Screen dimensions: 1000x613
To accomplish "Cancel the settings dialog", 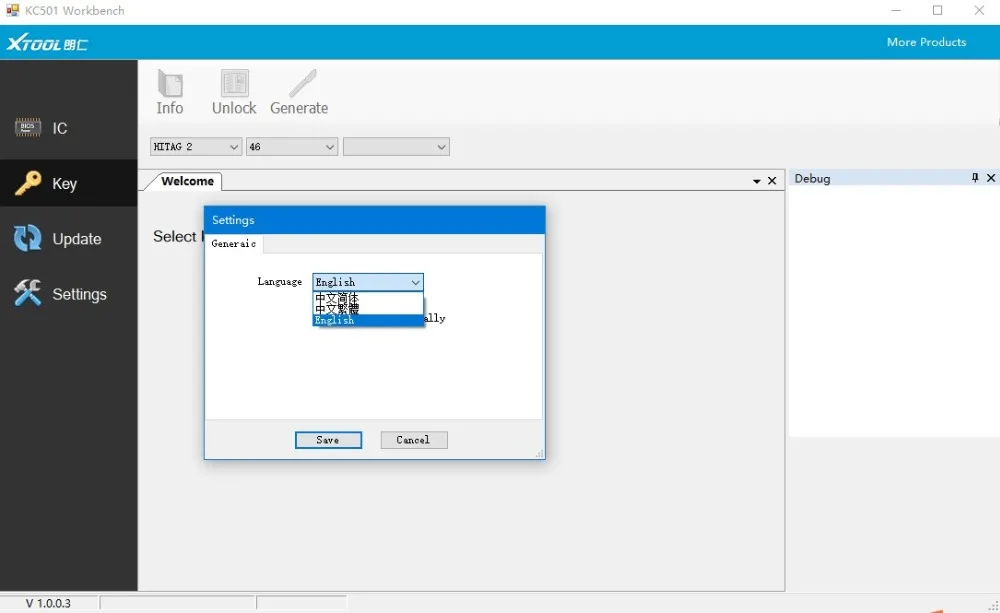I will click(x=414, y=440).
